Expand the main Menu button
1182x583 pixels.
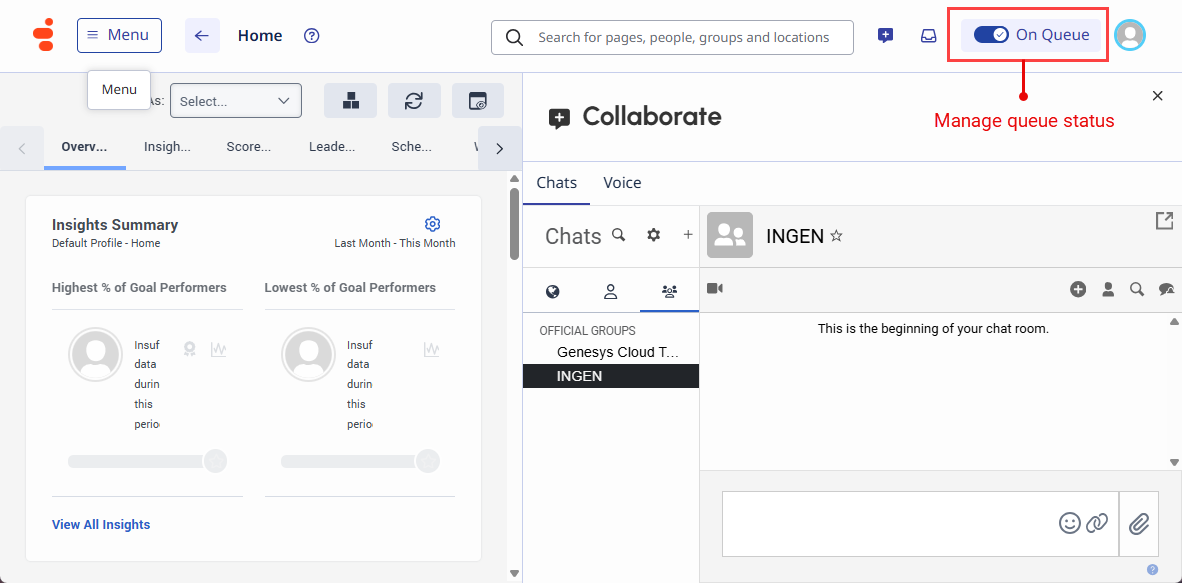(x=119, y=35)
